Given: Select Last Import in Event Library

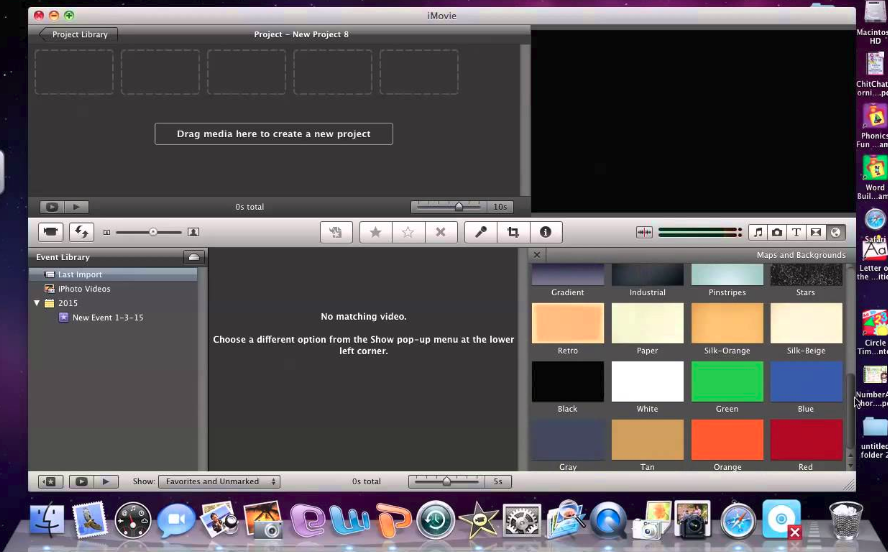Looking at the screenshot, I should point(113,275).
